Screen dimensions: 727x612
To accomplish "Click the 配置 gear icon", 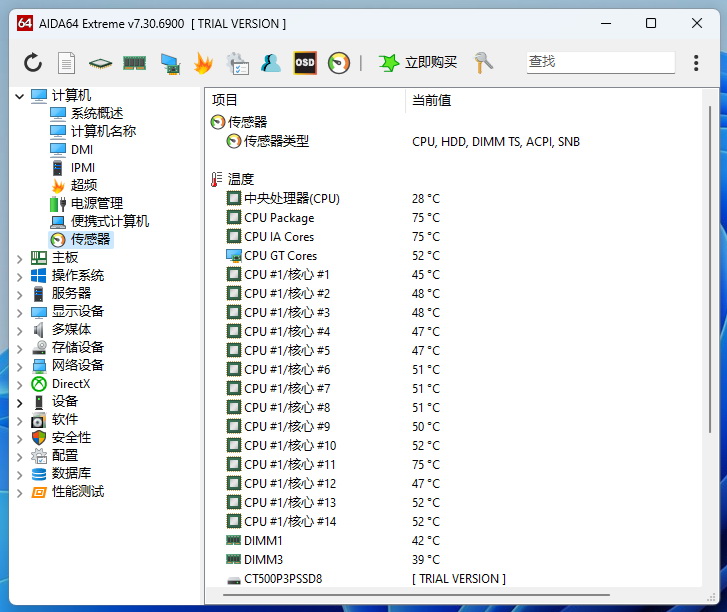I will [x=39, y=456].
